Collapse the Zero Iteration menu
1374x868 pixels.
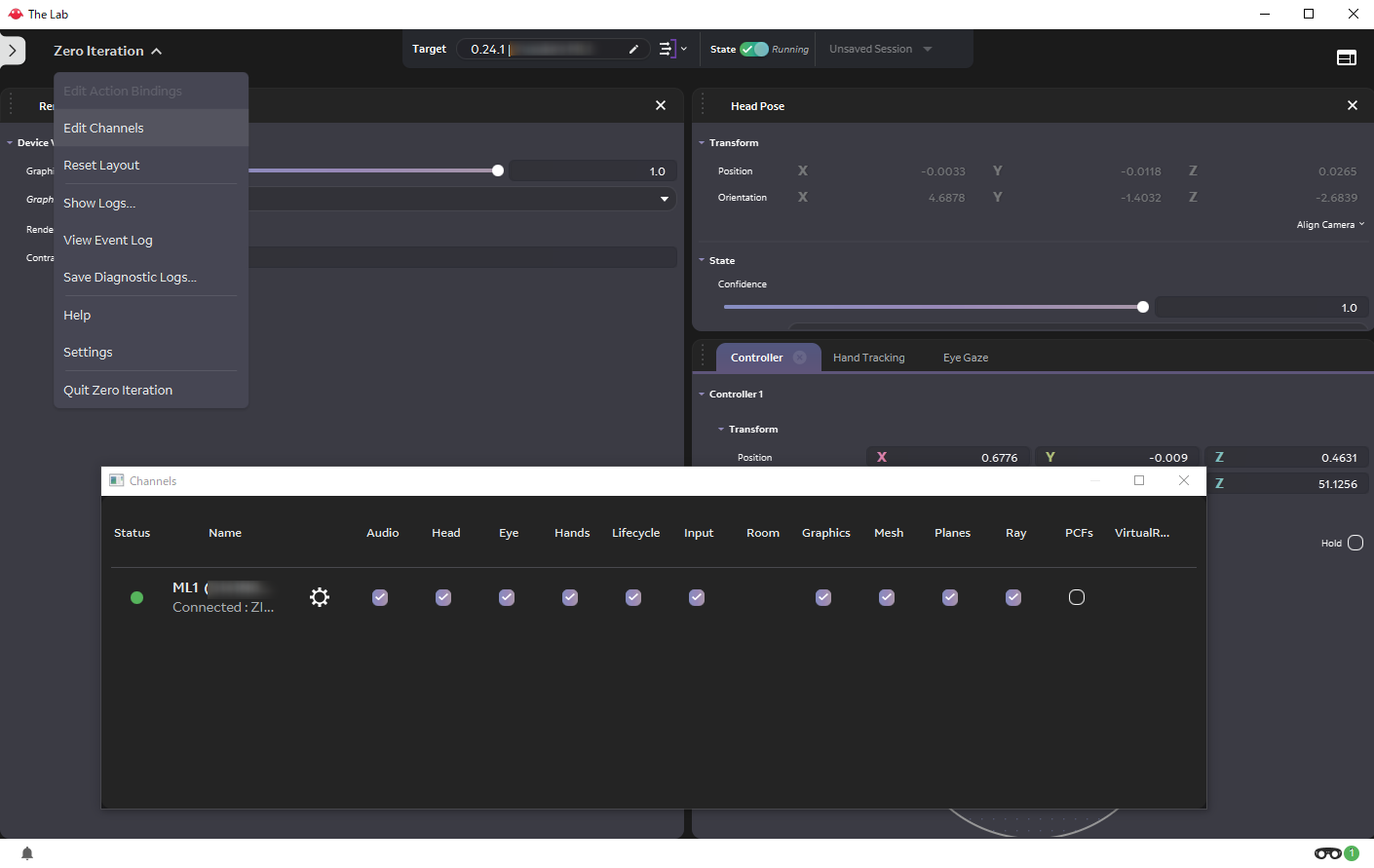pyautogui.click(x=108, y=51)
